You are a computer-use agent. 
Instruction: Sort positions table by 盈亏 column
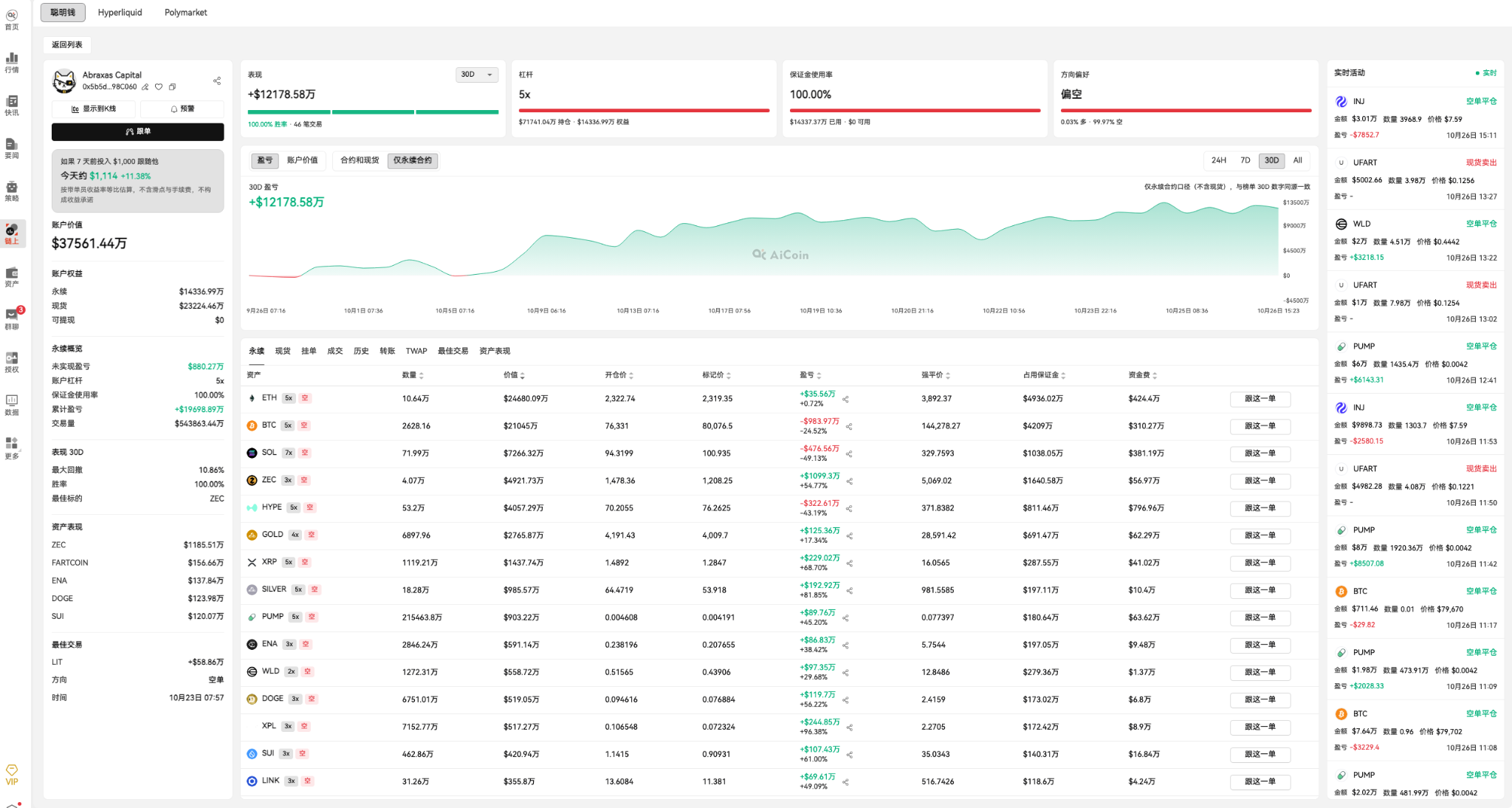click(810, 375)
